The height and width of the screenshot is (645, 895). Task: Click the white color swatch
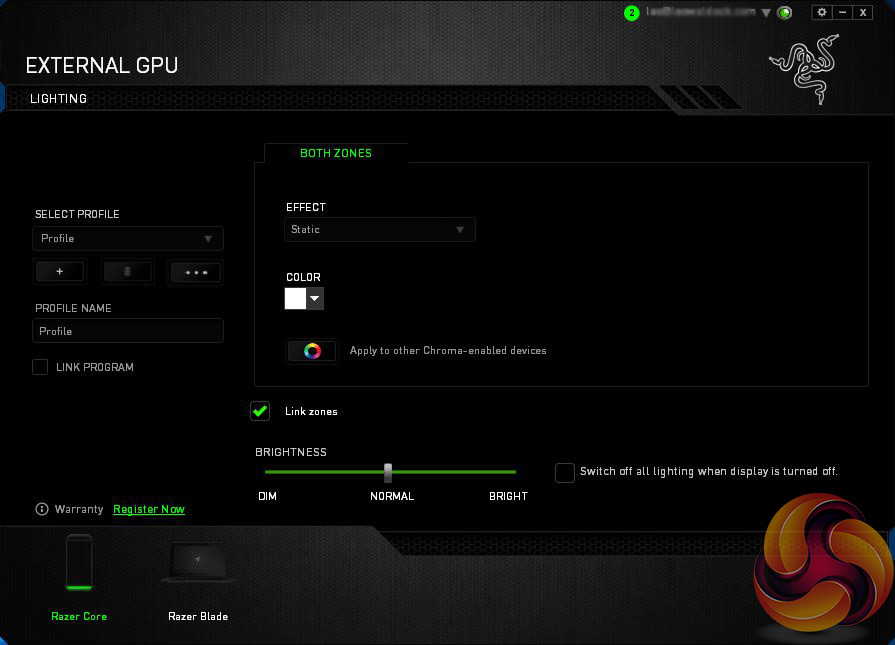pos(296,299)
